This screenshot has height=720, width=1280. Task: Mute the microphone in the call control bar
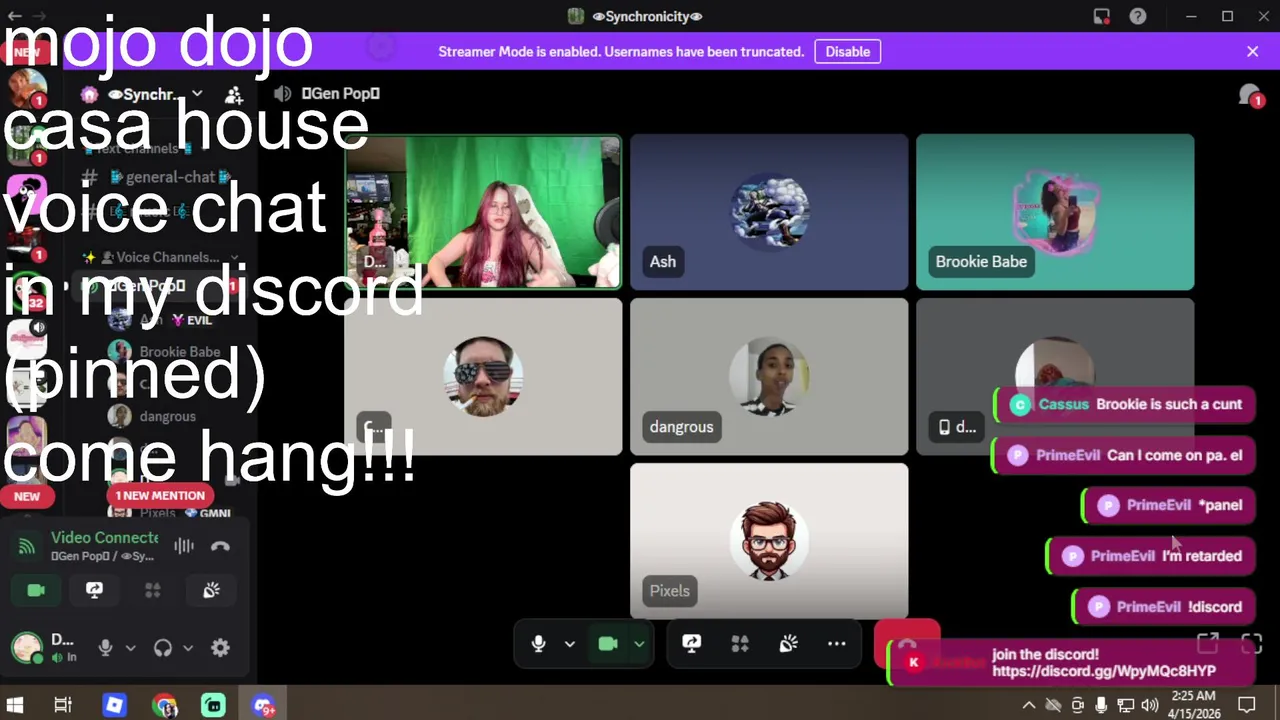[x=538, y=644]
